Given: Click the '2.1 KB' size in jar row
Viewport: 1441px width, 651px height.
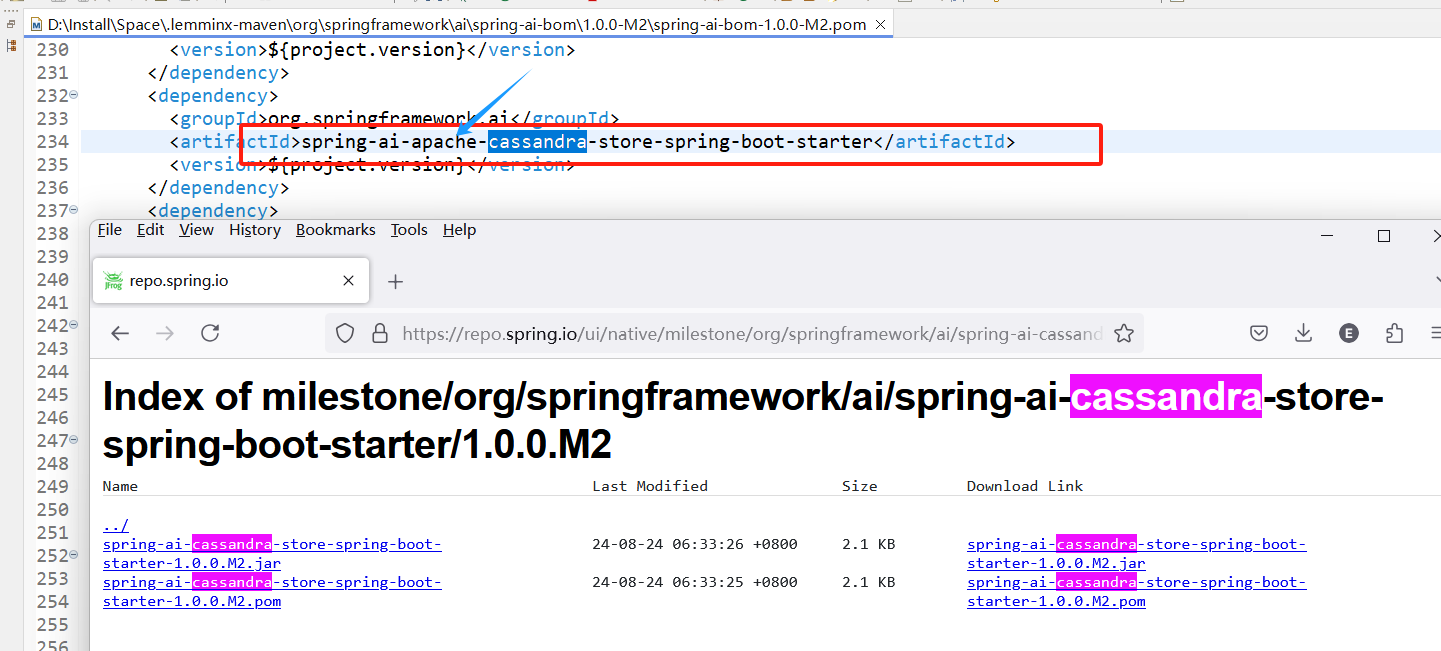Looking at the screenshot, I should [868, 545].
